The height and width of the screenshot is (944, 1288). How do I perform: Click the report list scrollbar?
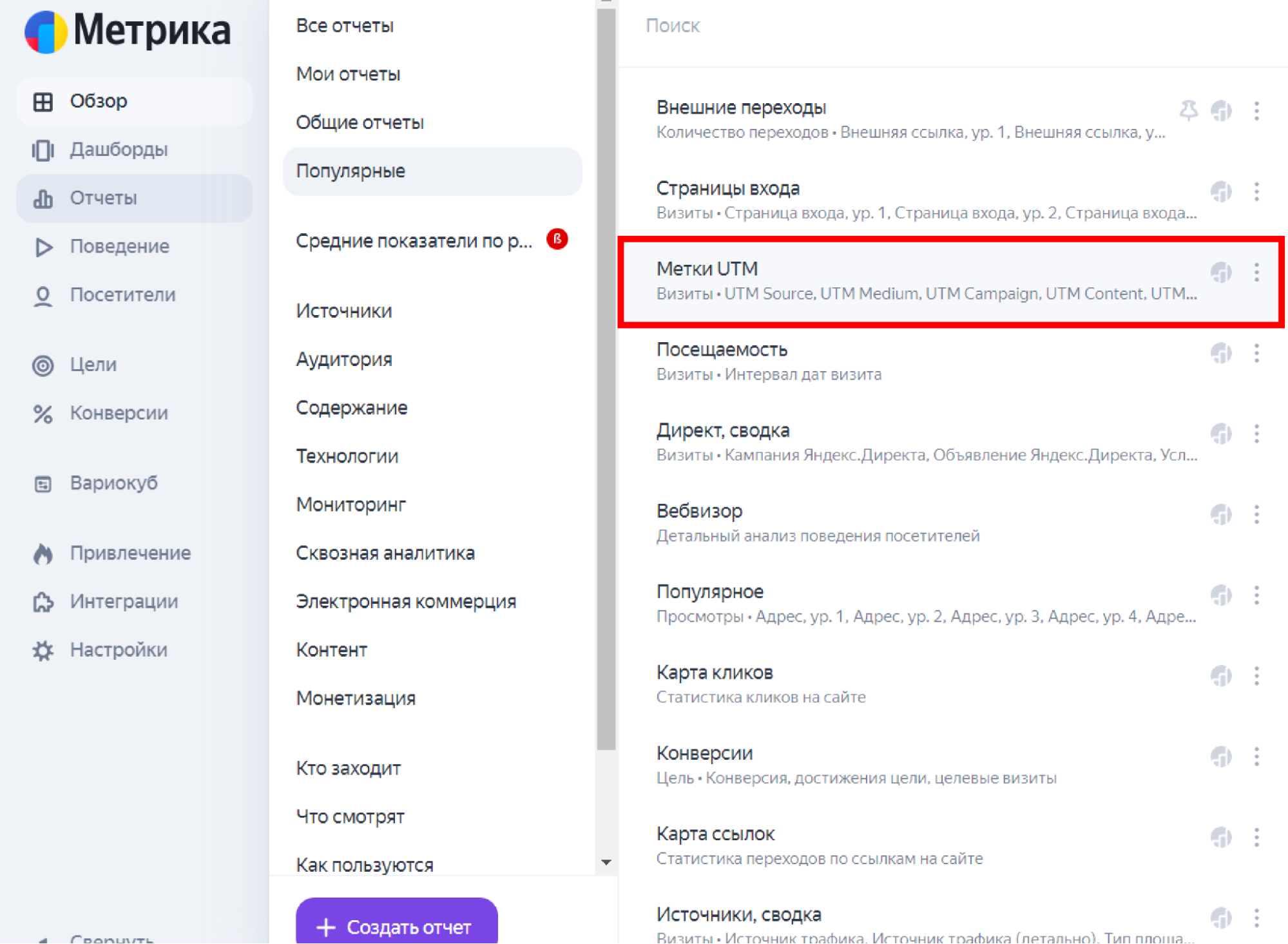[606, 380]
